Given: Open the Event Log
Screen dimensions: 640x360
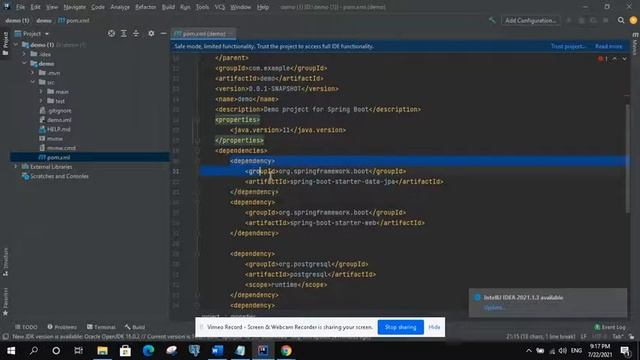Looking at the screenshot, I should pyautogui.click(x=610, y=327).
